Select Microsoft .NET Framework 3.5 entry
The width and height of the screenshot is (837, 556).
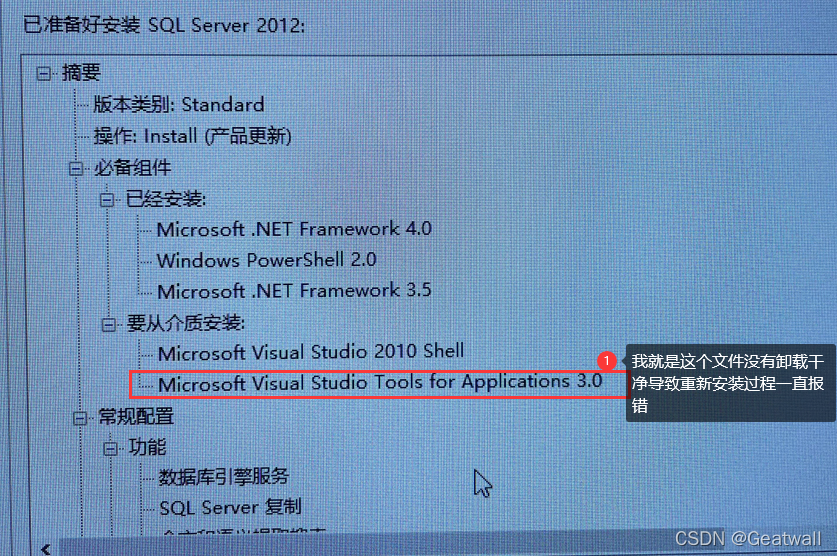click(x=294, y=291)
